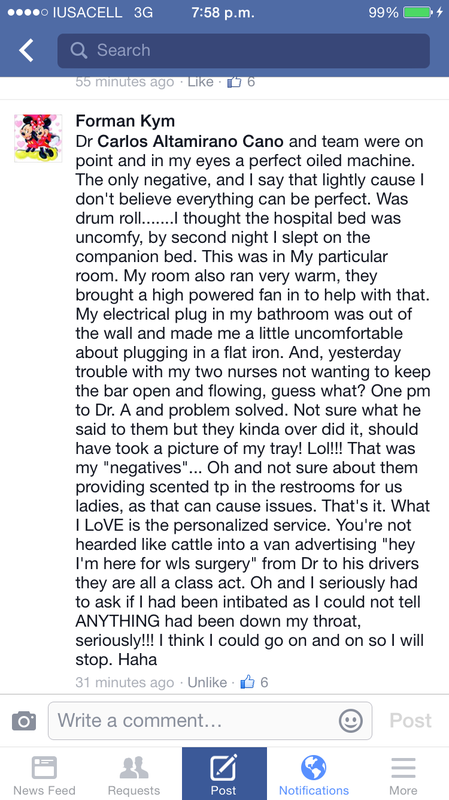Tap Forman Kym's Minnie Mouse avatar

(x=38, y=138)
